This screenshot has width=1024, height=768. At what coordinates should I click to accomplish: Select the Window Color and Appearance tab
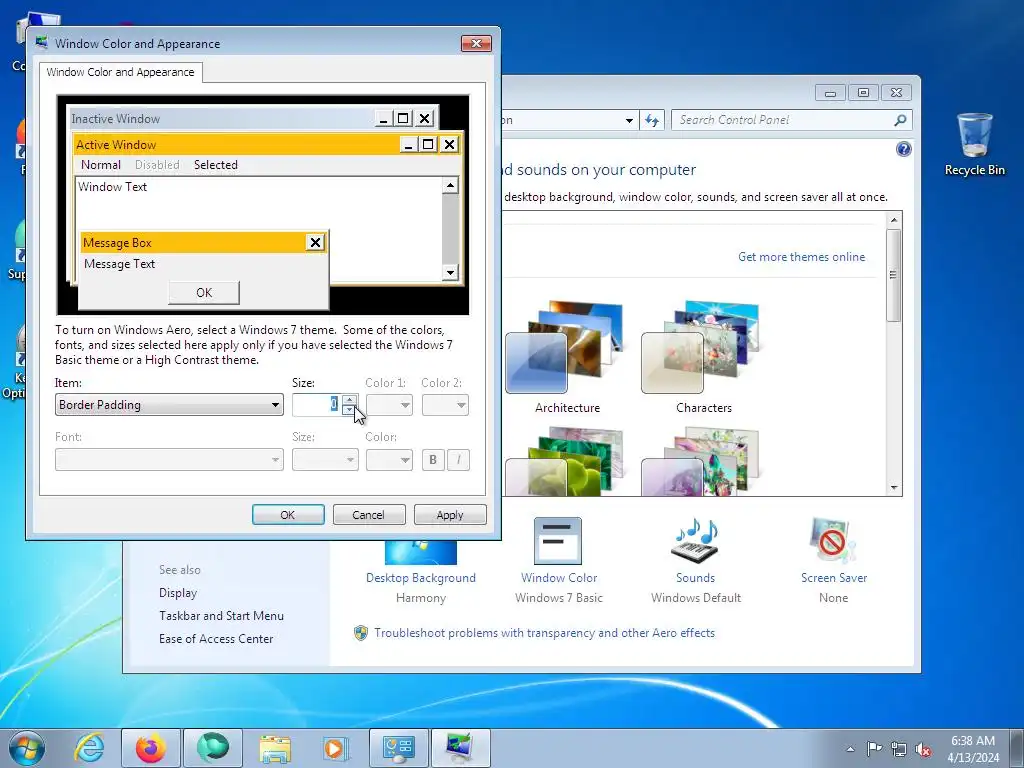120,72
